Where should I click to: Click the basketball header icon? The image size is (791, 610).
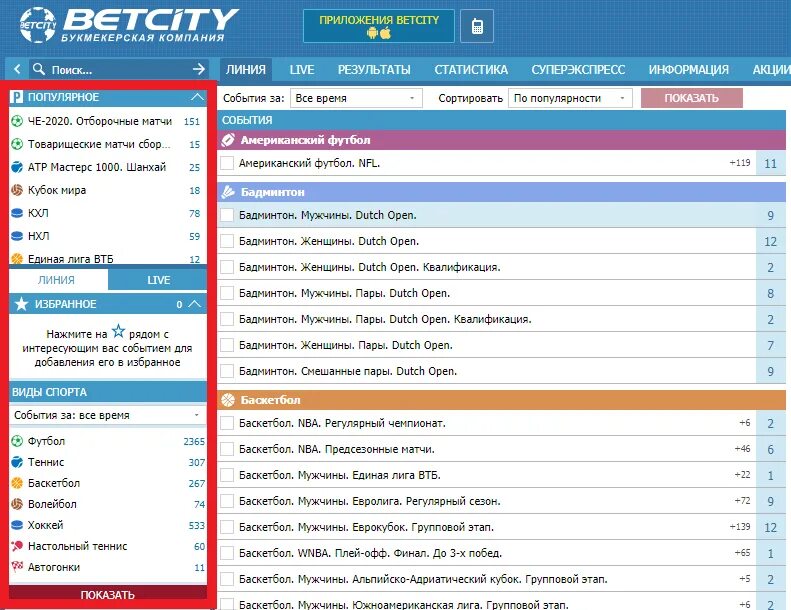pos(228,400)
